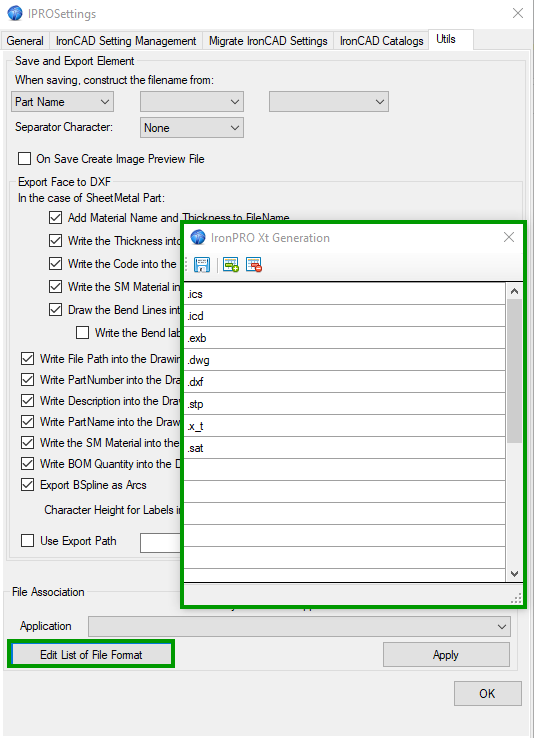Click the vertical scrollbar thumb in format list
The height and width of the screenshot is (738, 534).
coord(514,370)
